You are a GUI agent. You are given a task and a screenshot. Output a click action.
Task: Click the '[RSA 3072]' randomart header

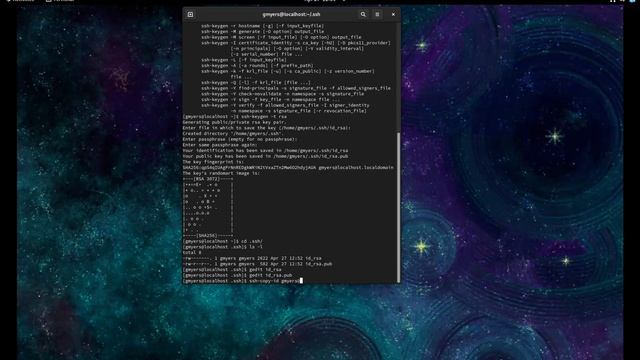[208, 180]
